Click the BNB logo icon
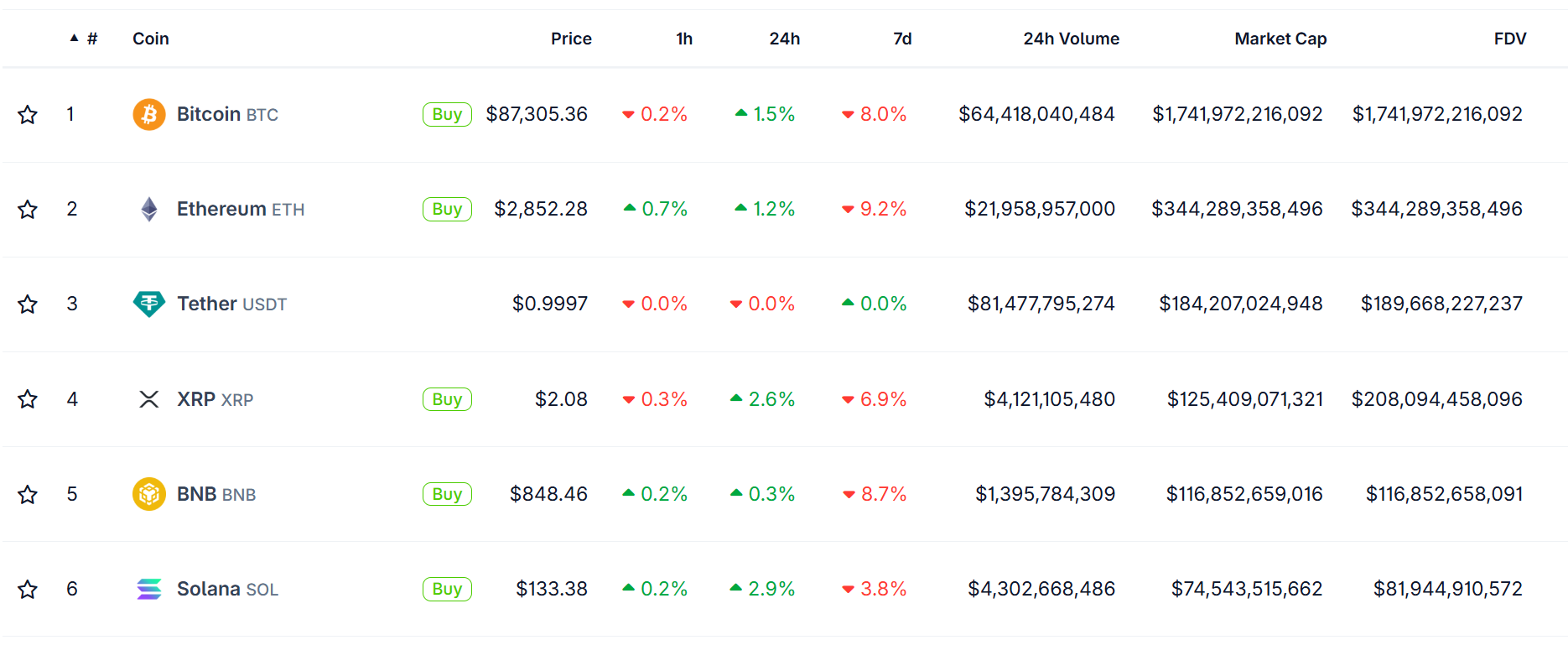 point(148,494)
